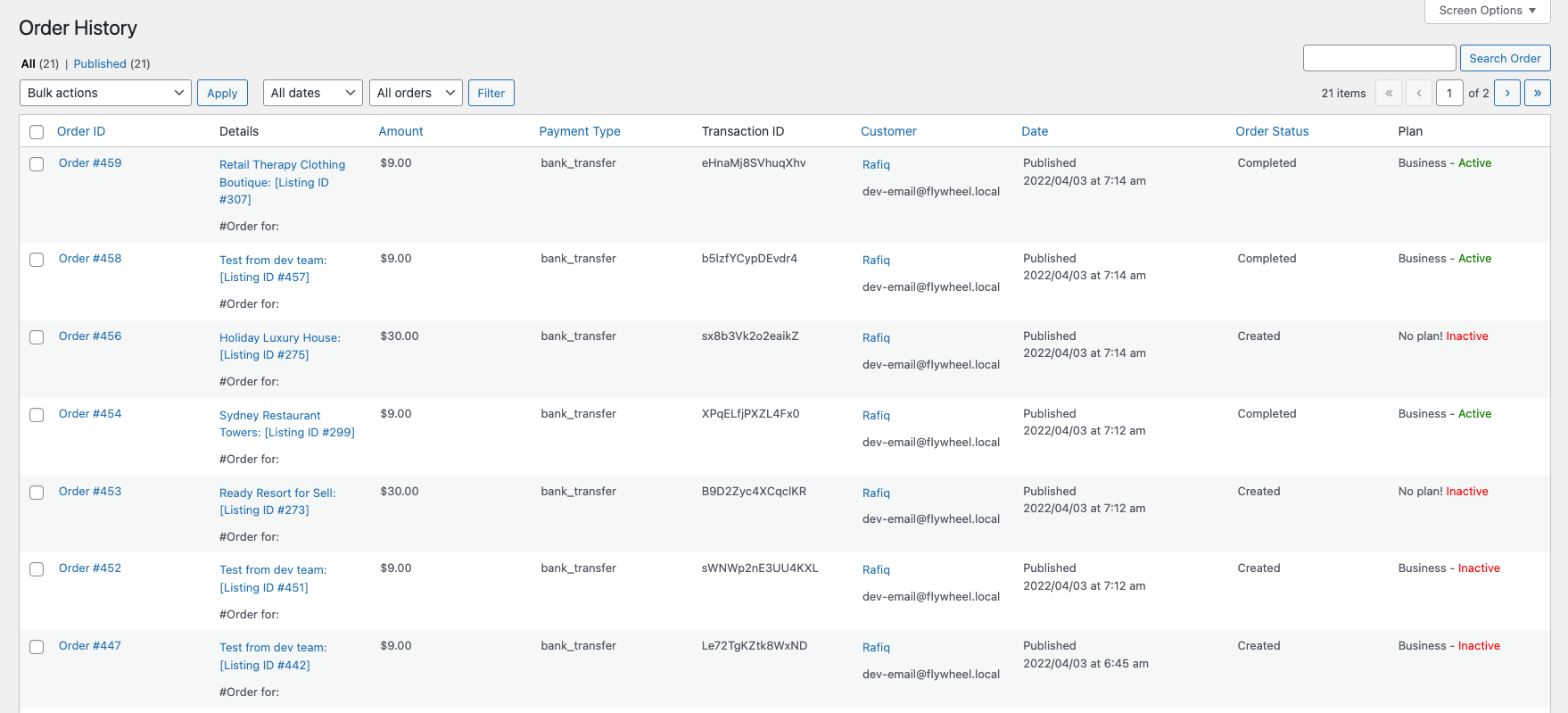Sort by Order Status header
1568x713 pixels.
[1272, 131]
